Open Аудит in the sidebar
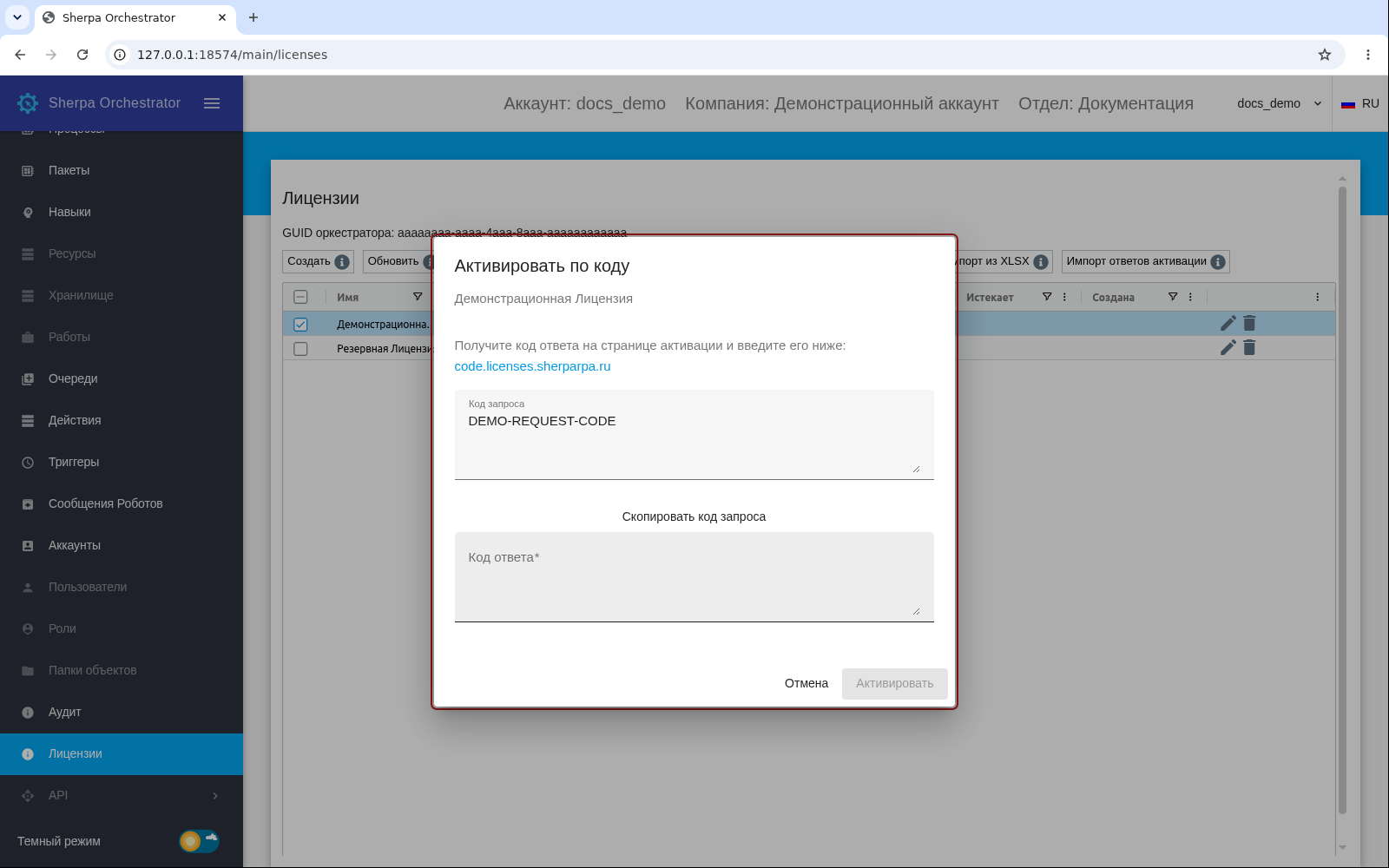1389x868 pixels. [x=122, y=713]
